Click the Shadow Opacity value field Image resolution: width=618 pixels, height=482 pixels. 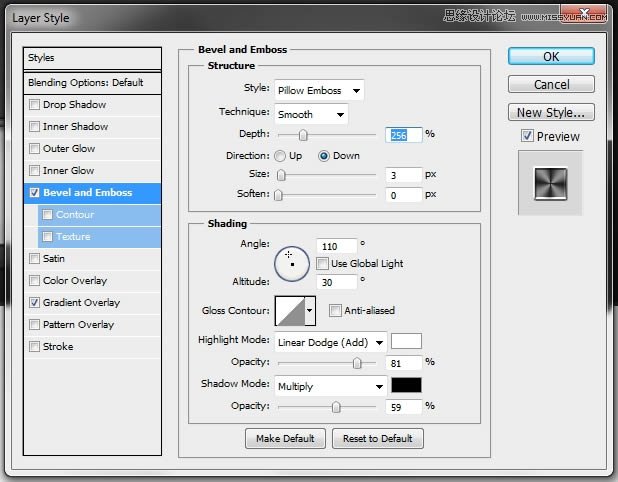[x=404, y=407]
